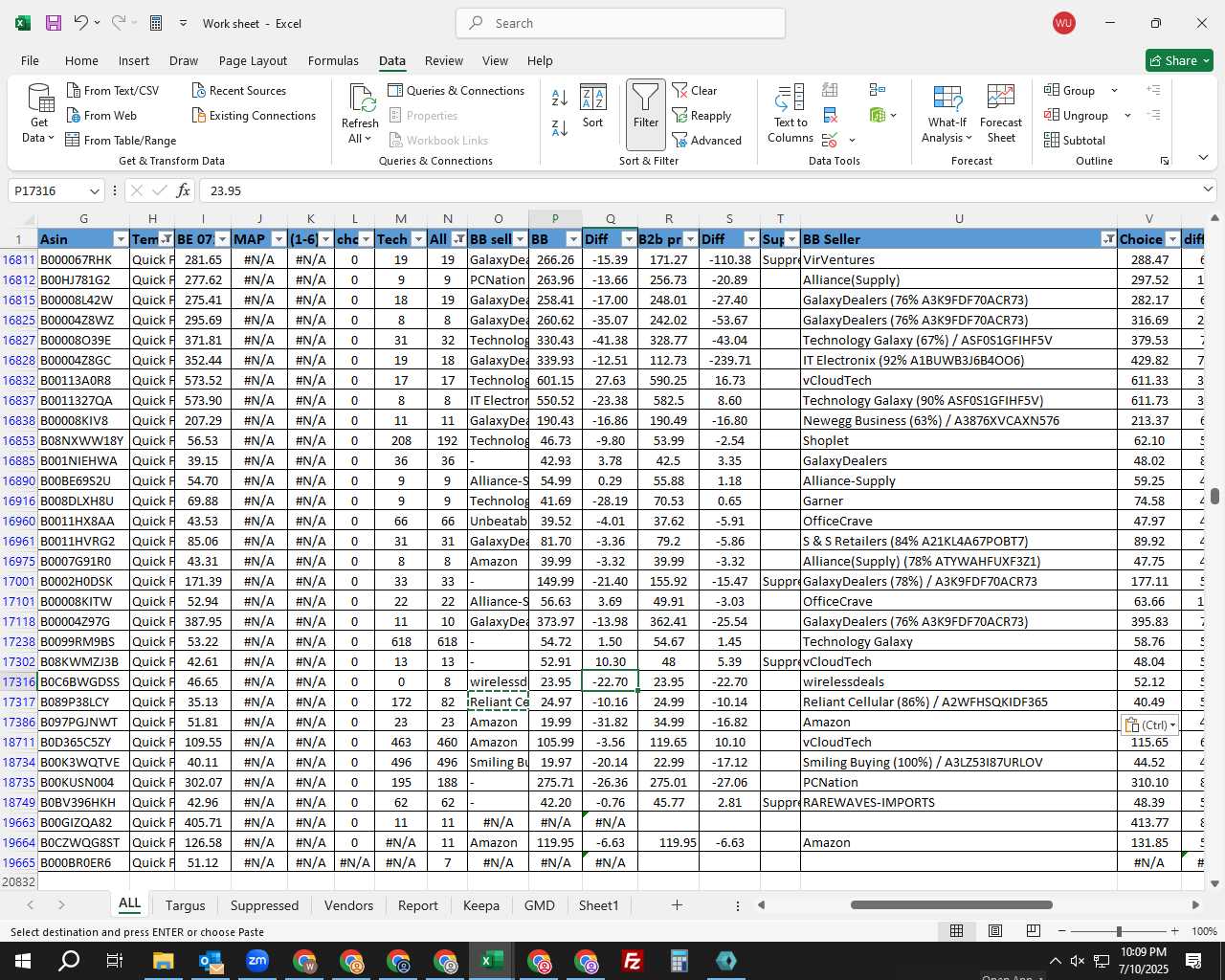
Task: Sort A to Z ascending
Action: tap(560, 98)
